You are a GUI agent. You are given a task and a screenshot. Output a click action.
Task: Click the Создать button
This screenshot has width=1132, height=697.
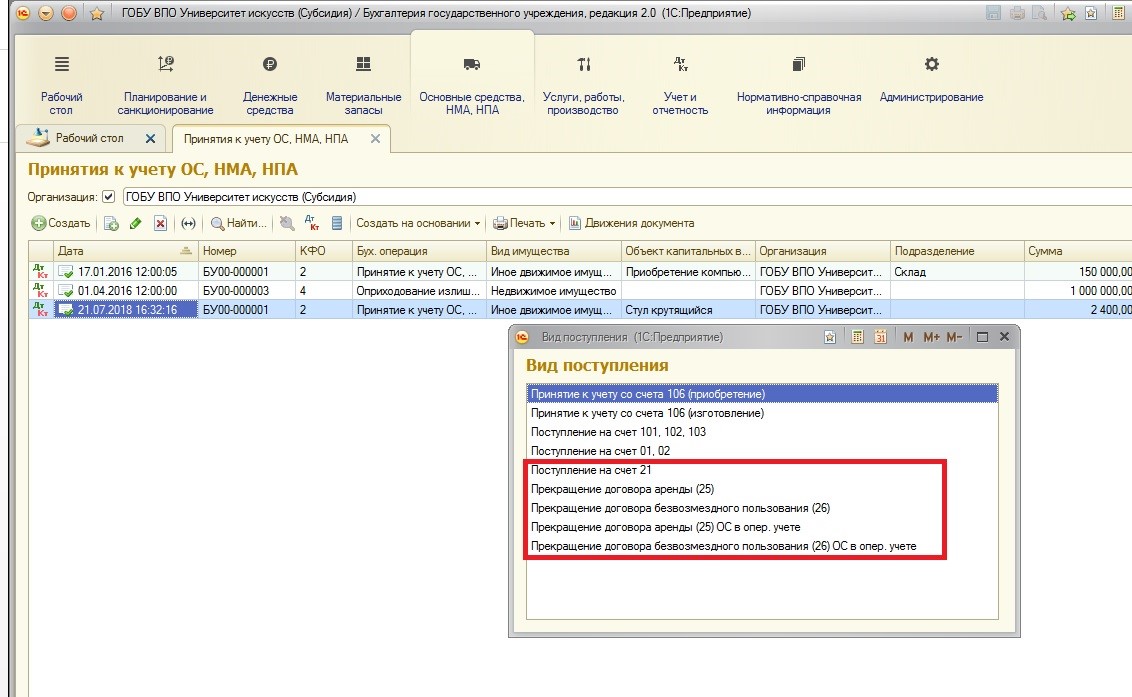tap(61, 223)
